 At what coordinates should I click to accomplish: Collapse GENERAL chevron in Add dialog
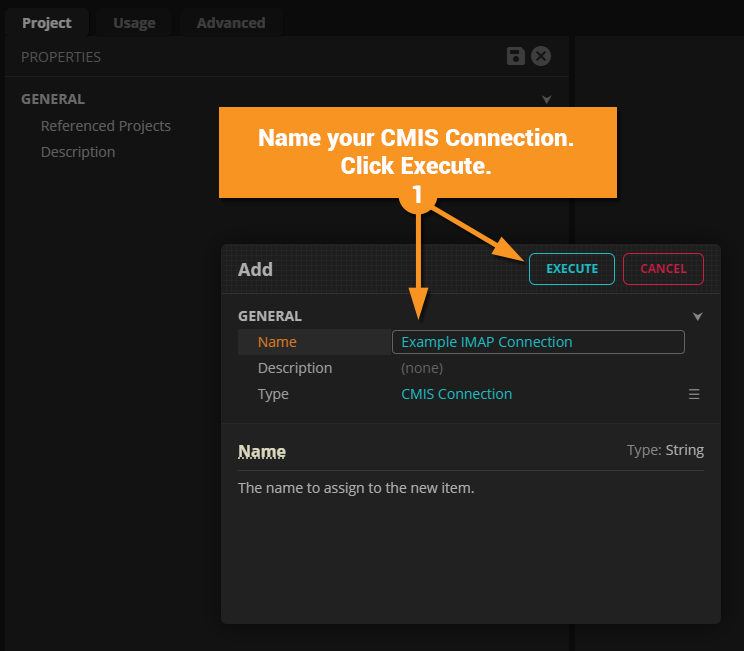tap(698, 316)
